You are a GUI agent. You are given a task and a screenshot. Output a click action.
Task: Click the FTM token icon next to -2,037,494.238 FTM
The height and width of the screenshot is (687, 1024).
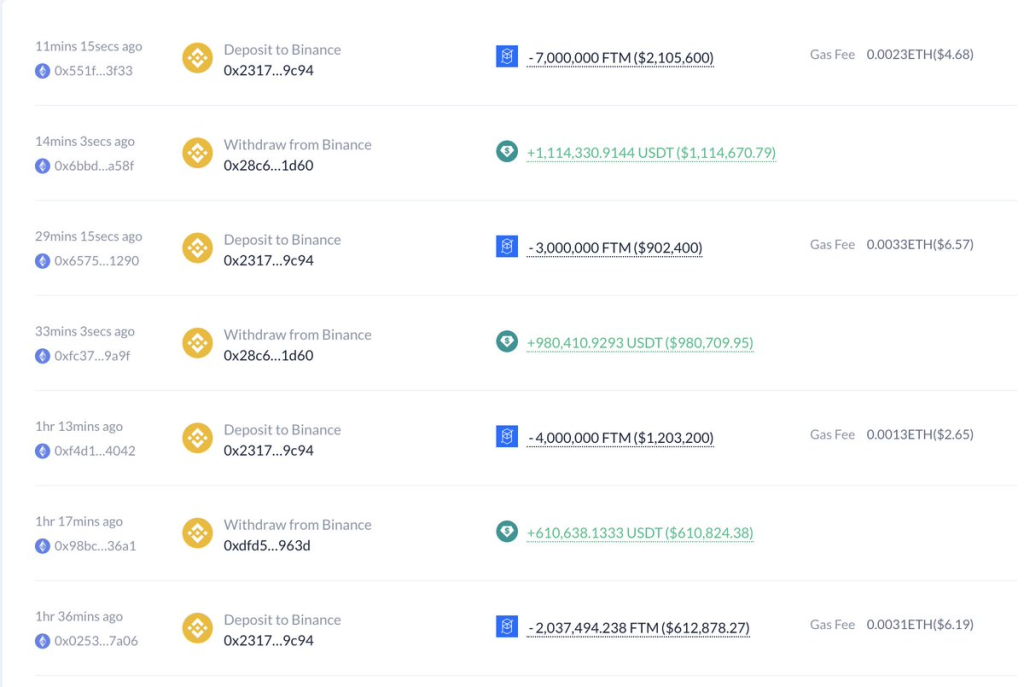(x=507, y=626)
